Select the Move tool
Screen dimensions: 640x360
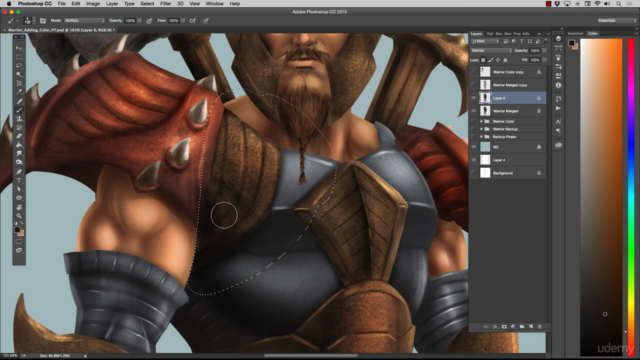(19, 49)
